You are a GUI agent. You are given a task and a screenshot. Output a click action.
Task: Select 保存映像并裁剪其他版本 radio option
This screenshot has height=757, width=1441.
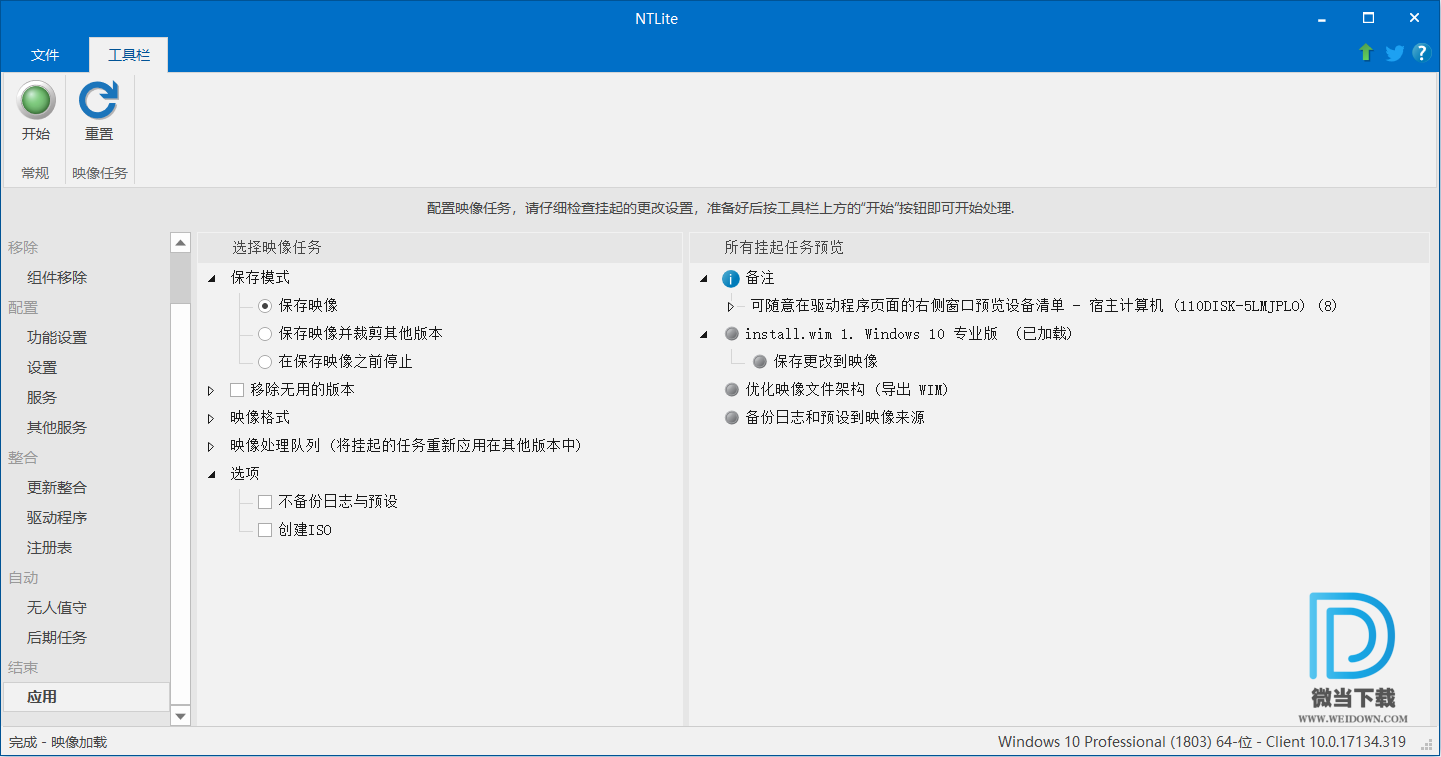coord(265,334)
